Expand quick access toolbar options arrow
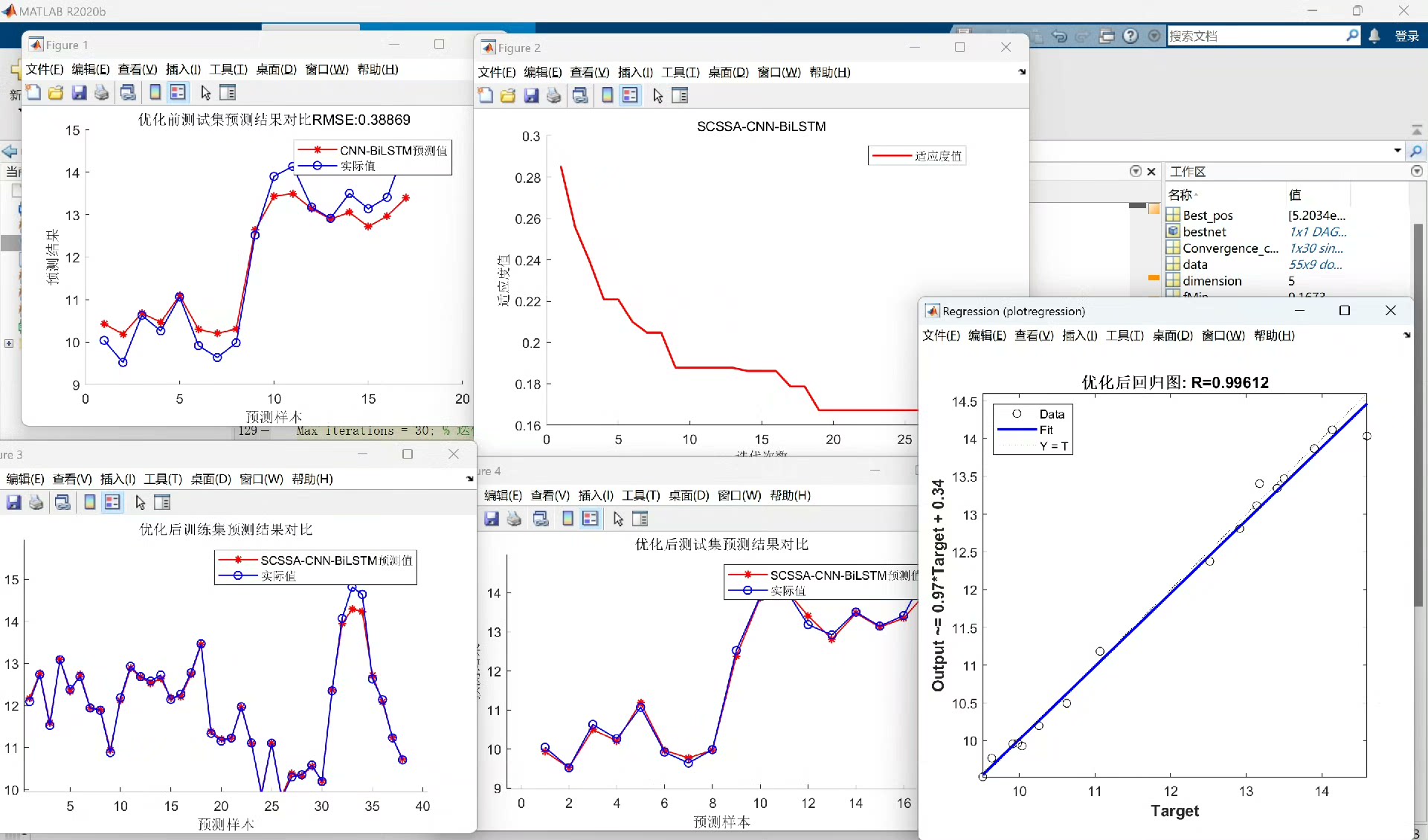Image resolution: width=1428 pixels, height=840 pixels. click(1154, 36)
